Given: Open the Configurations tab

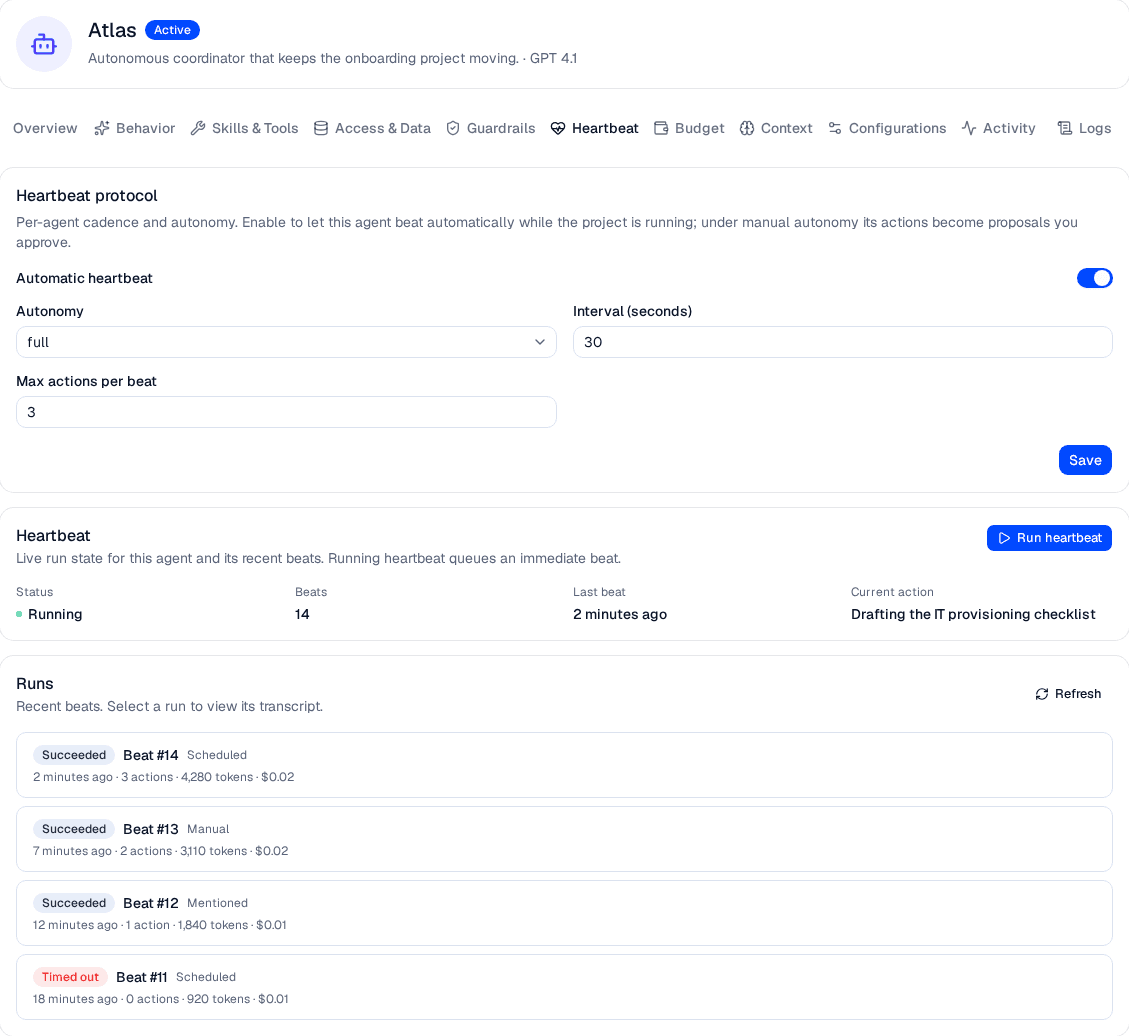Looking at the screenshot, I should 887,128.
